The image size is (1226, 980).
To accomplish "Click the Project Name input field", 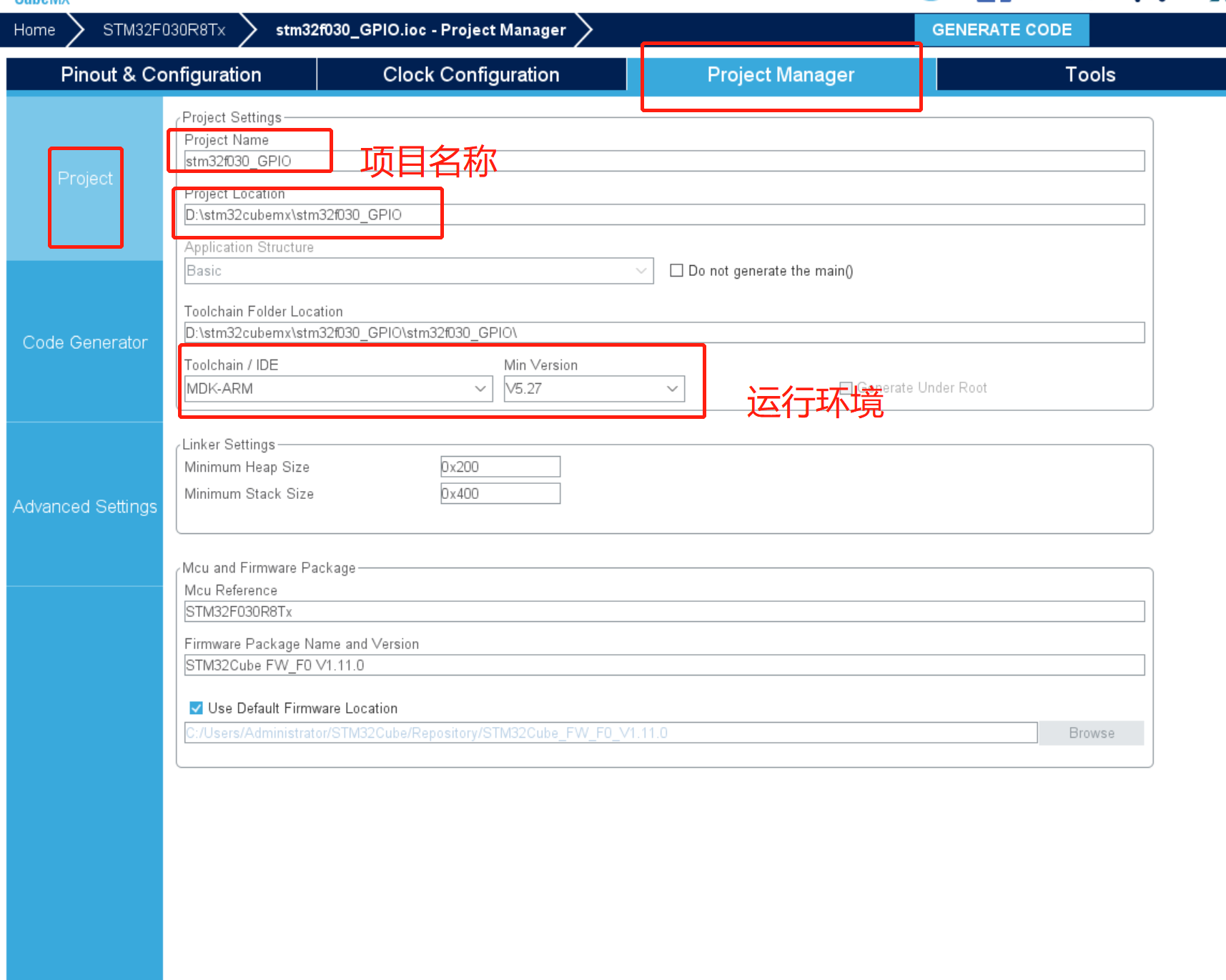I will tap(664, 161).
